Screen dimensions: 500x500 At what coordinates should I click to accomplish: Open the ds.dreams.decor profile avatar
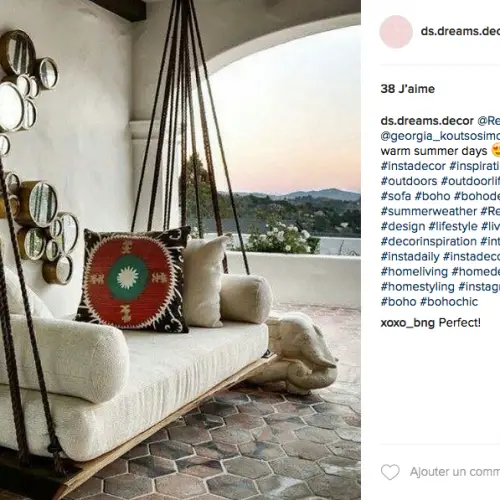(x=396, y=32)
